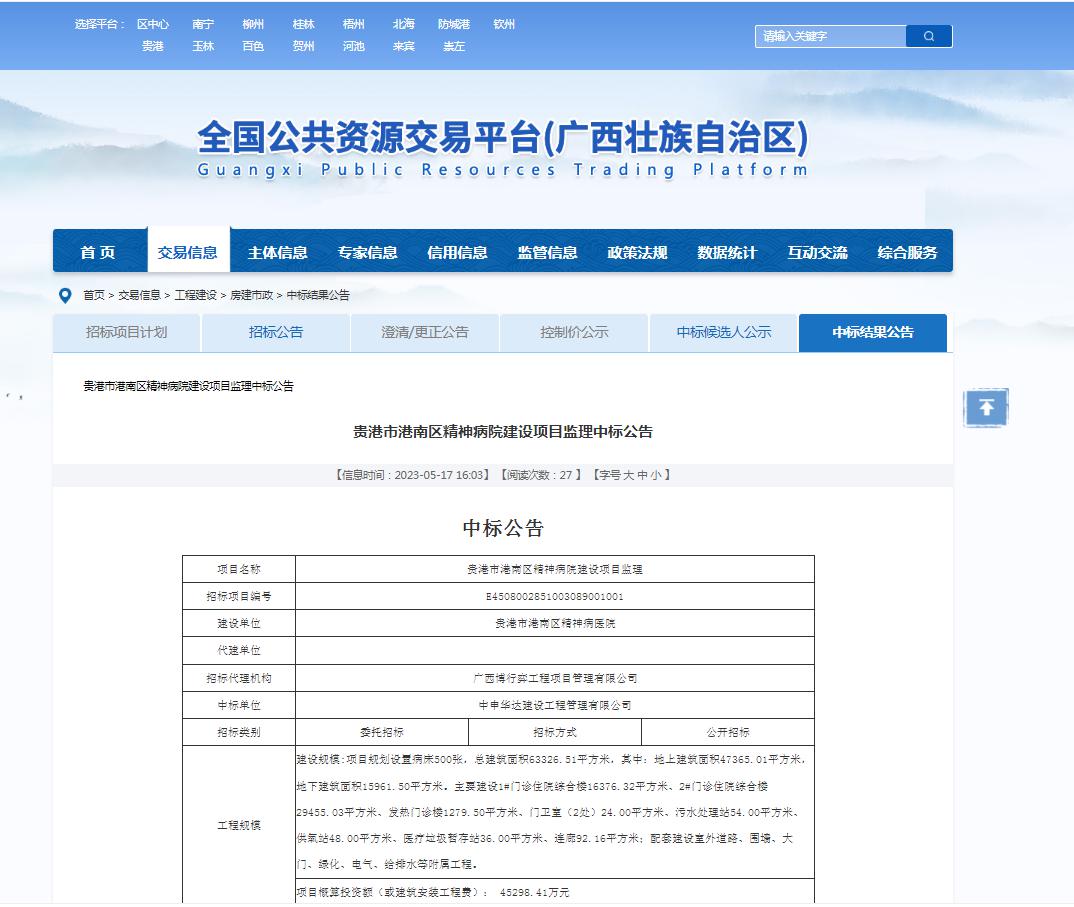Image resolution: width=1074 pixels, height=907 pixels.
Task: Switch to the 控制价公示 tab
Action: coord(574,332)
